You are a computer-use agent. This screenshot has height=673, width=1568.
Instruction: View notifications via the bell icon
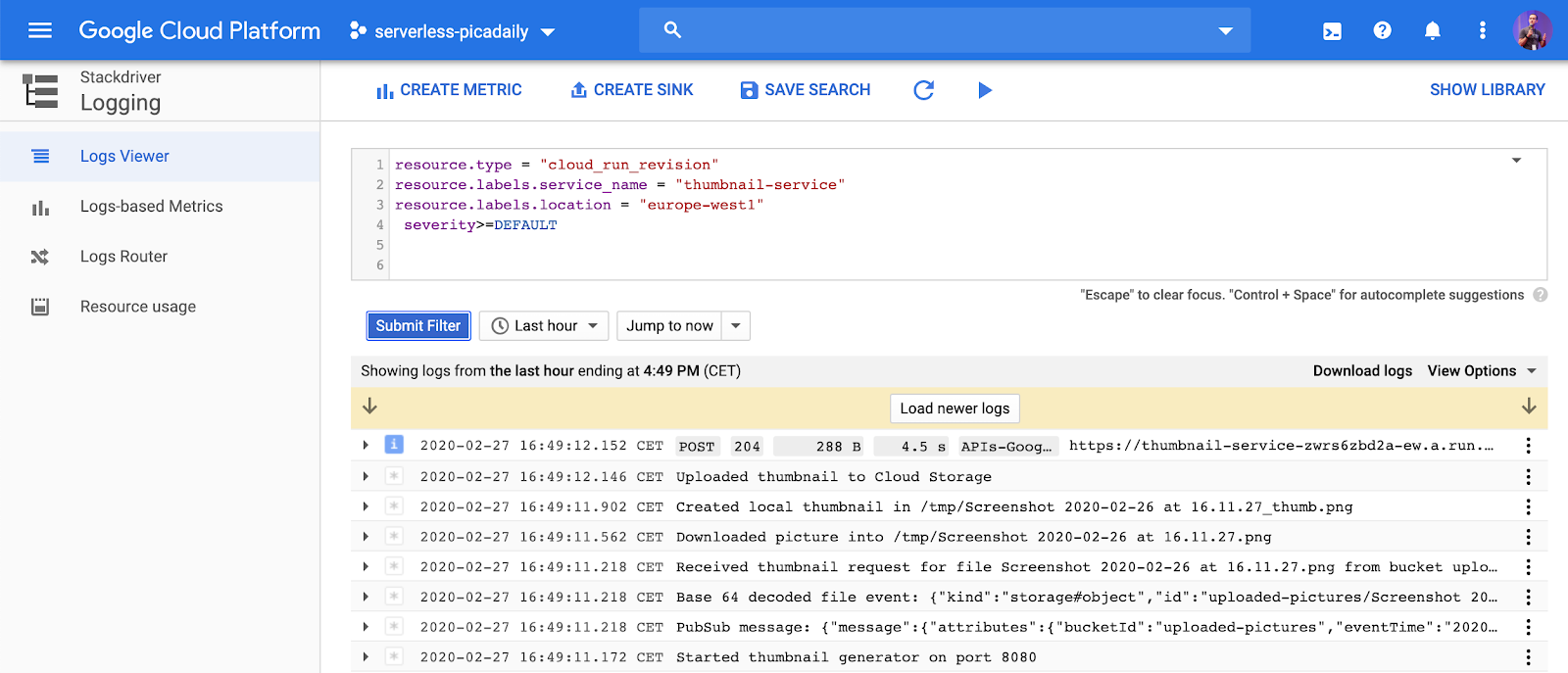coord(1432,31)
